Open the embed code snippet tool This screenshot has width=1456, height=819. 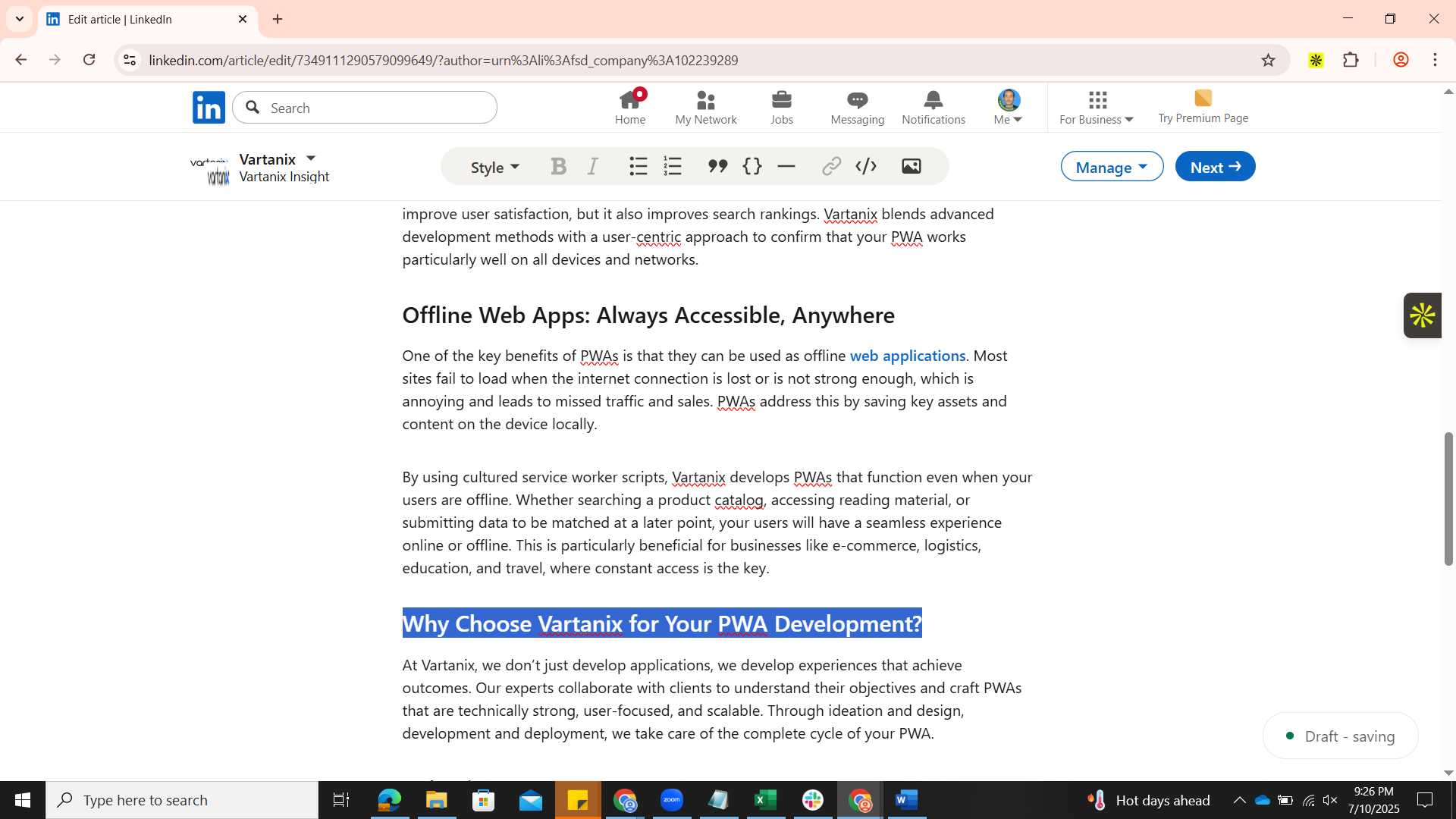pyautogui.click(x=866, y=166)
